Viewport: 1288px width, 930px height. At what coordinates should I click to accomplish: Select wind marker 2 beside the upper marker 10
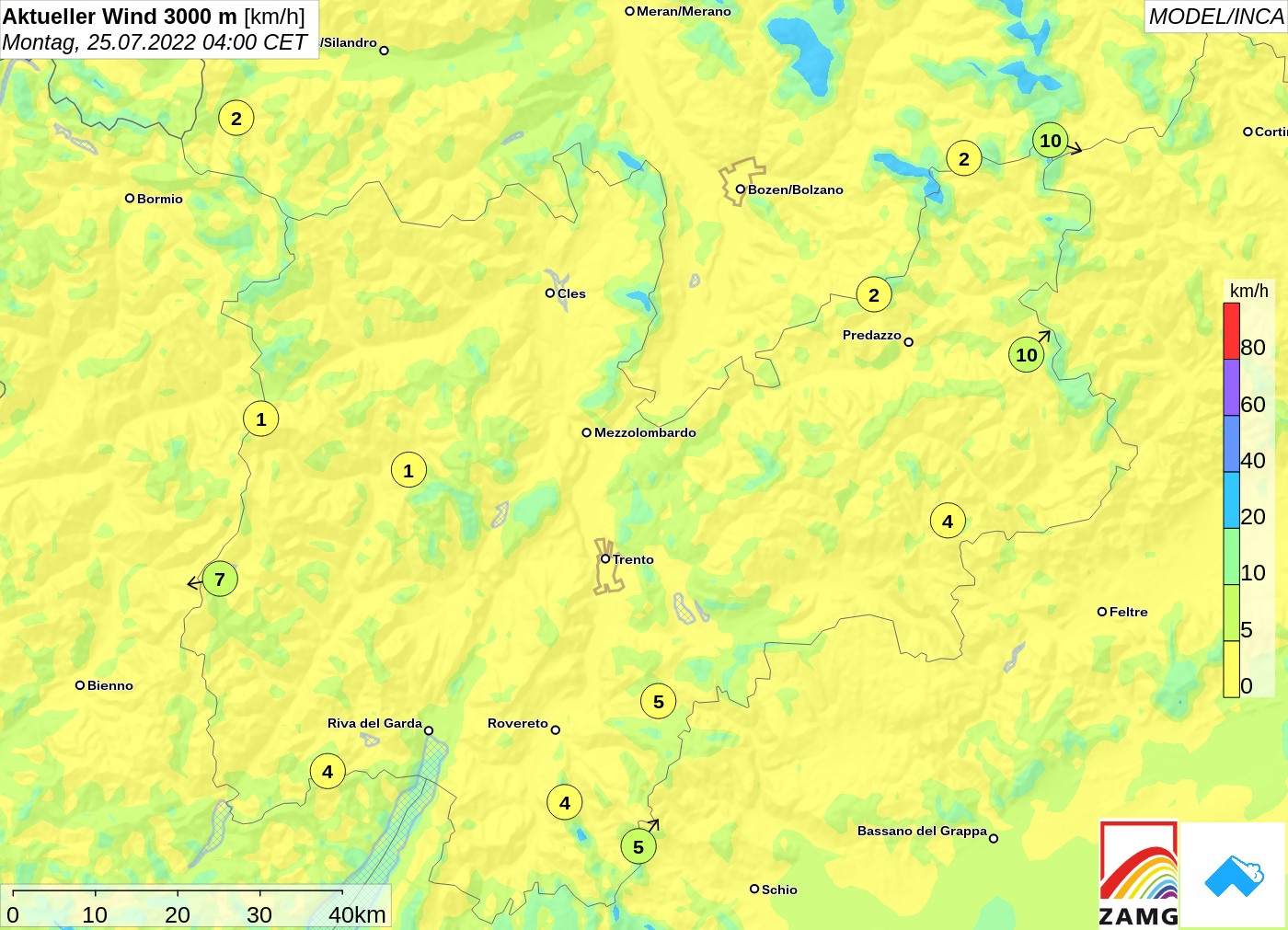click(963, 158)
